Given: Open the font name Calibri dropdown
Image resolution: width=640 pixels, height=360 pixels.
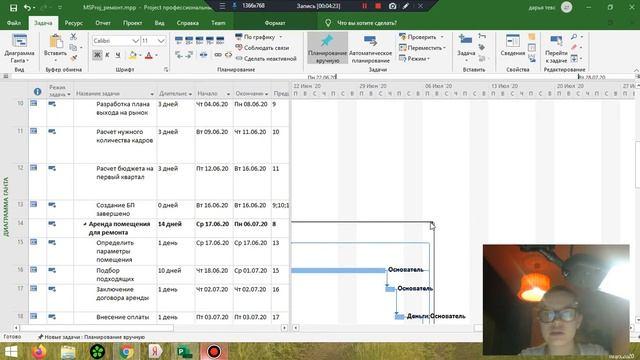Looking at the screenshot, I should coord(136,41).
